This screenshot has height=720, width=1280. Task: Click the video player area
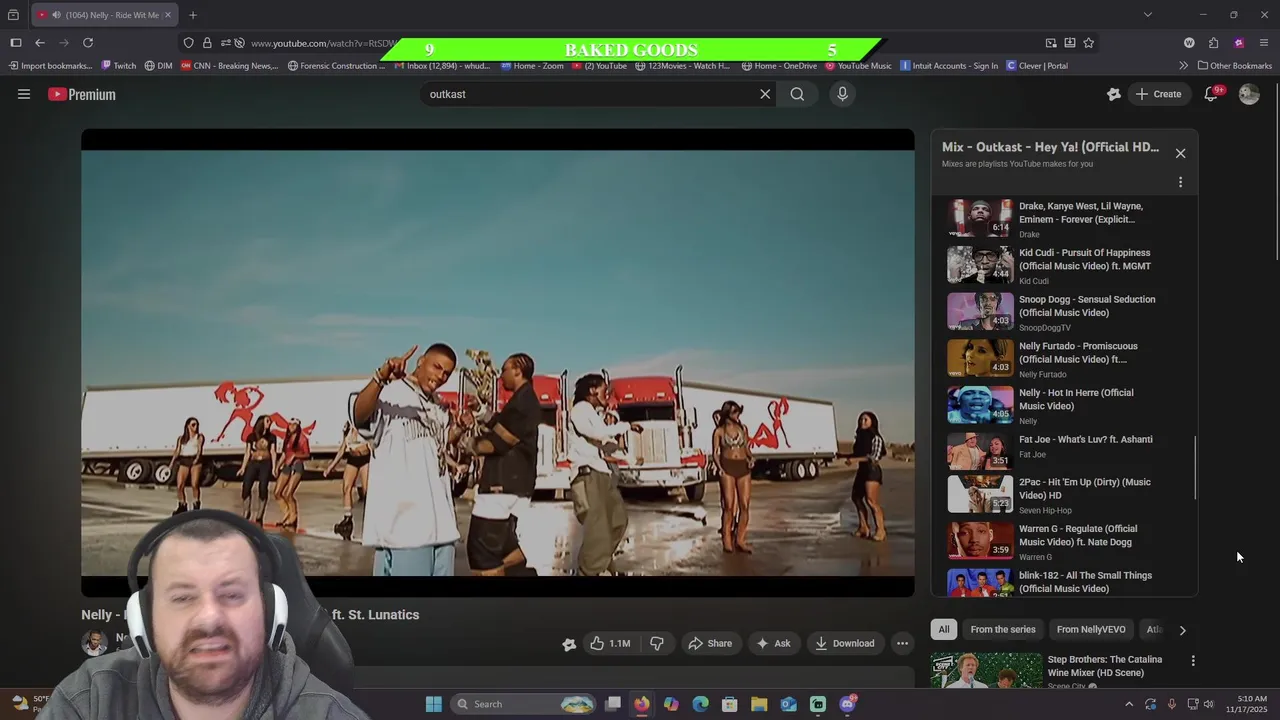(497, 363)
